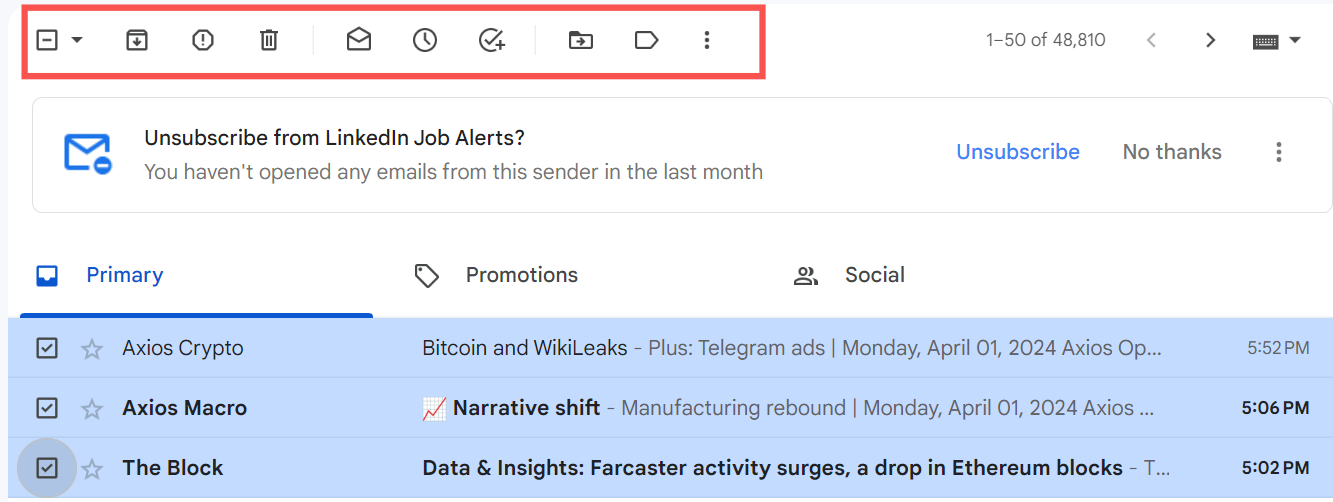This screenshot has width=1333, height=502.
Task: Uncheck the Axios Macro email checkbox
Action: tap(47, 408)
